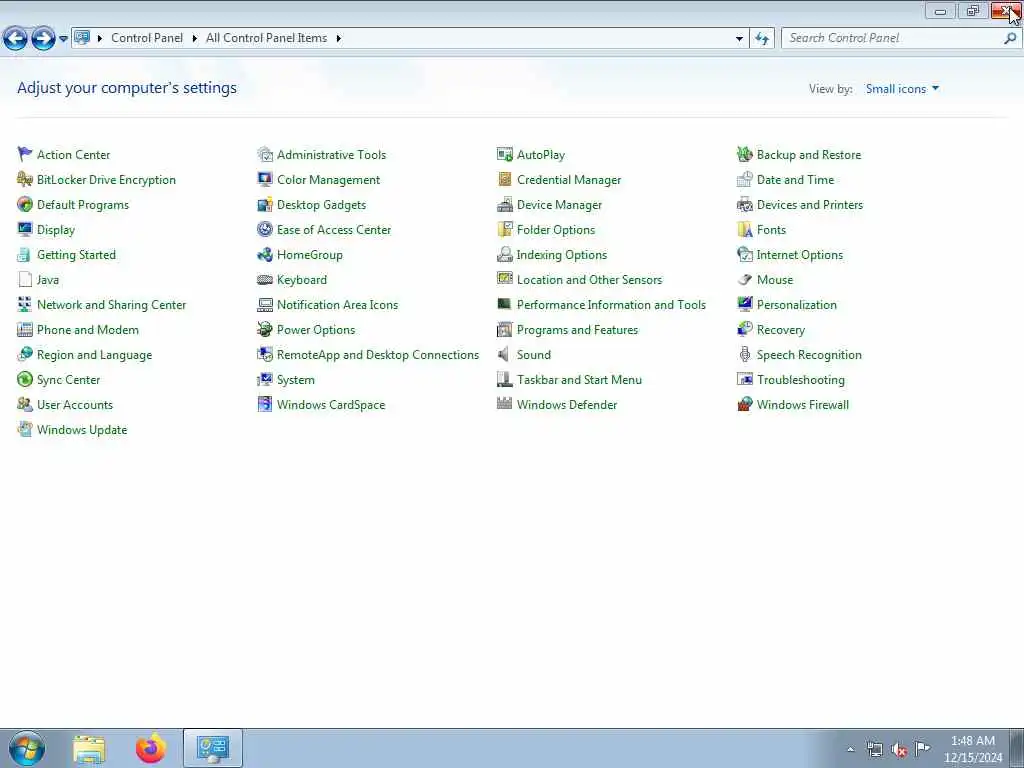Open the View by Small icons dropdown

click(x=902, y=89)
